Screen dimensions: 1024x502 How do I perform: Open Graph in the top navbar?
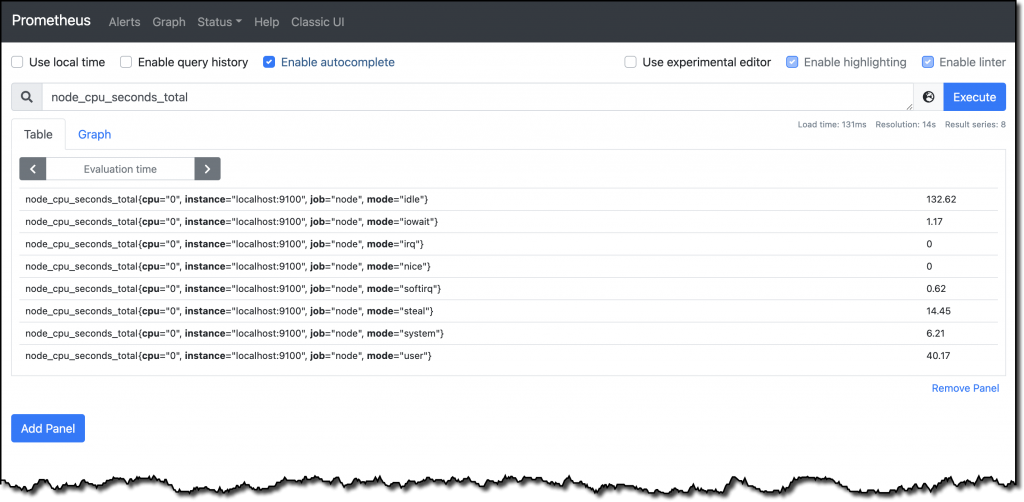tap(169, 22)
